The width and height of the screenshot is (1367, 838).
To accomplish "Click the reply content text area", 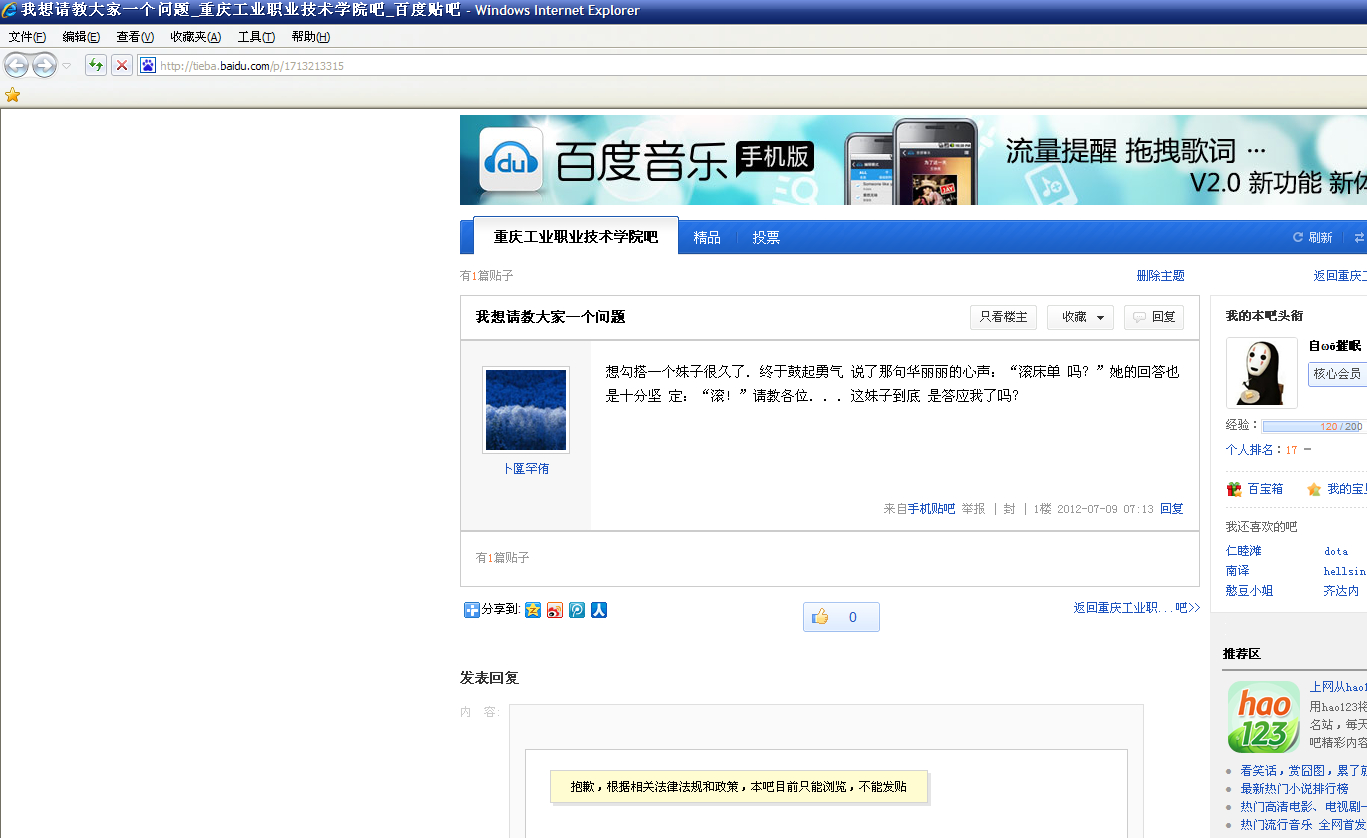I will 826,793.
